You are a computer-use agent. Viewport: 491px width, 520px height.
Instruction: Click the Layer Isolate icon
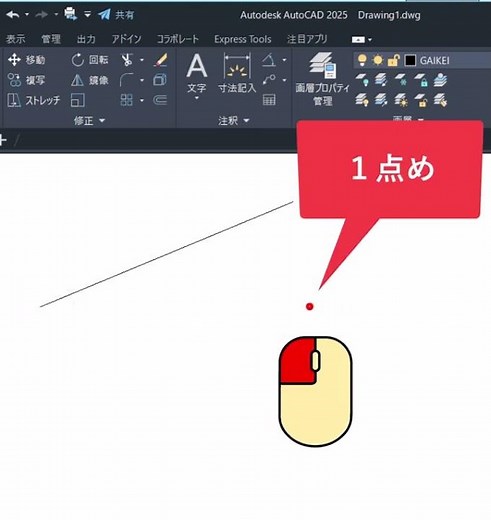click(x=381, y=80)
